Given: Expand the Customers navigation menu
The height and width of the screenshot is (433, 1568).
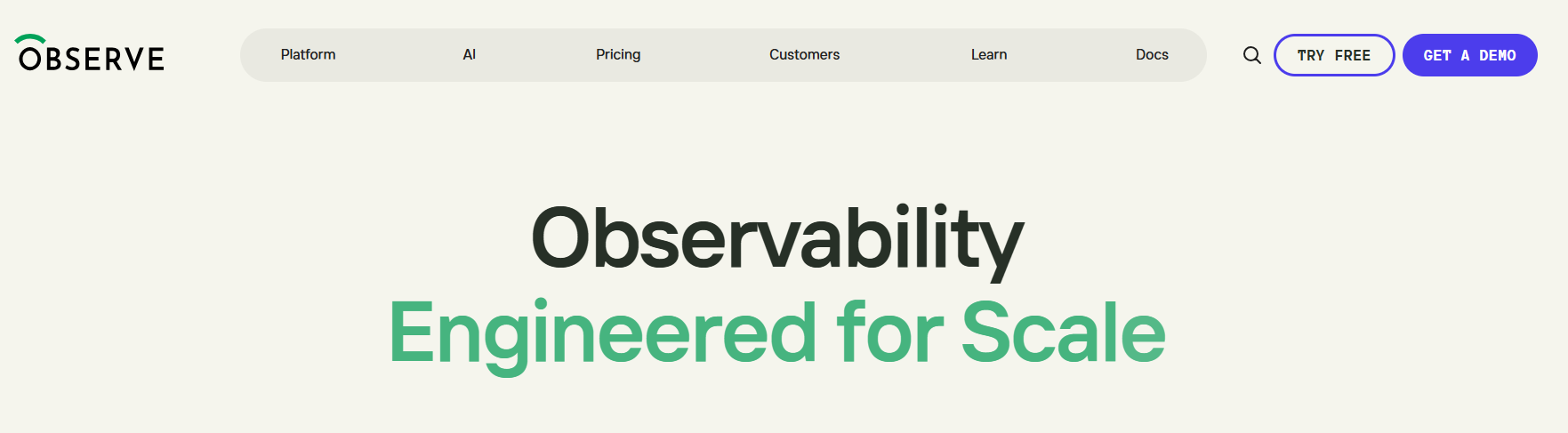Looking at the screenshot, I should point(804,54).
